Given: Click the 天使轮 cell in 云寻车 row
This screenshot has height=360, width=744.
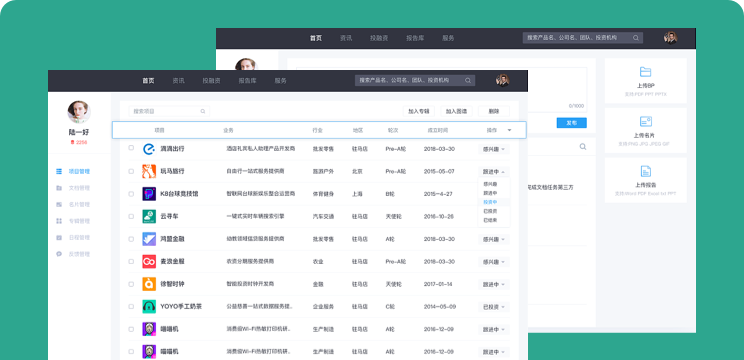Looking at the screenshot, I should point(393,217).
